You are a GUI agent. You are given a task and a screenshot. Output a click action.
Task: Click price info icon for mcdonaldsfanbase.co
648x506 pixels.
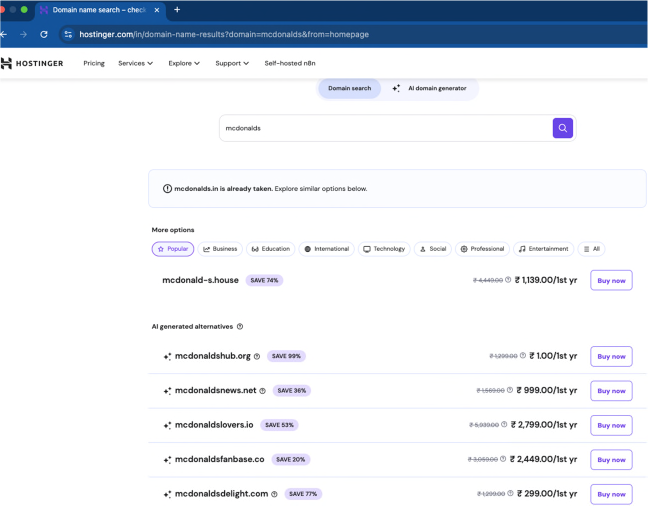click(503, 459)
